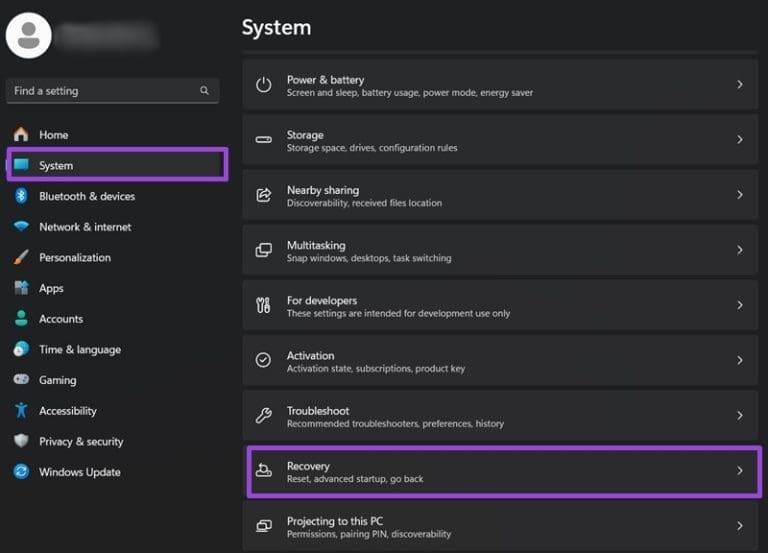The image size is (768, 553).
Task: Open For developers settings title
Action: tap(322, 300)
